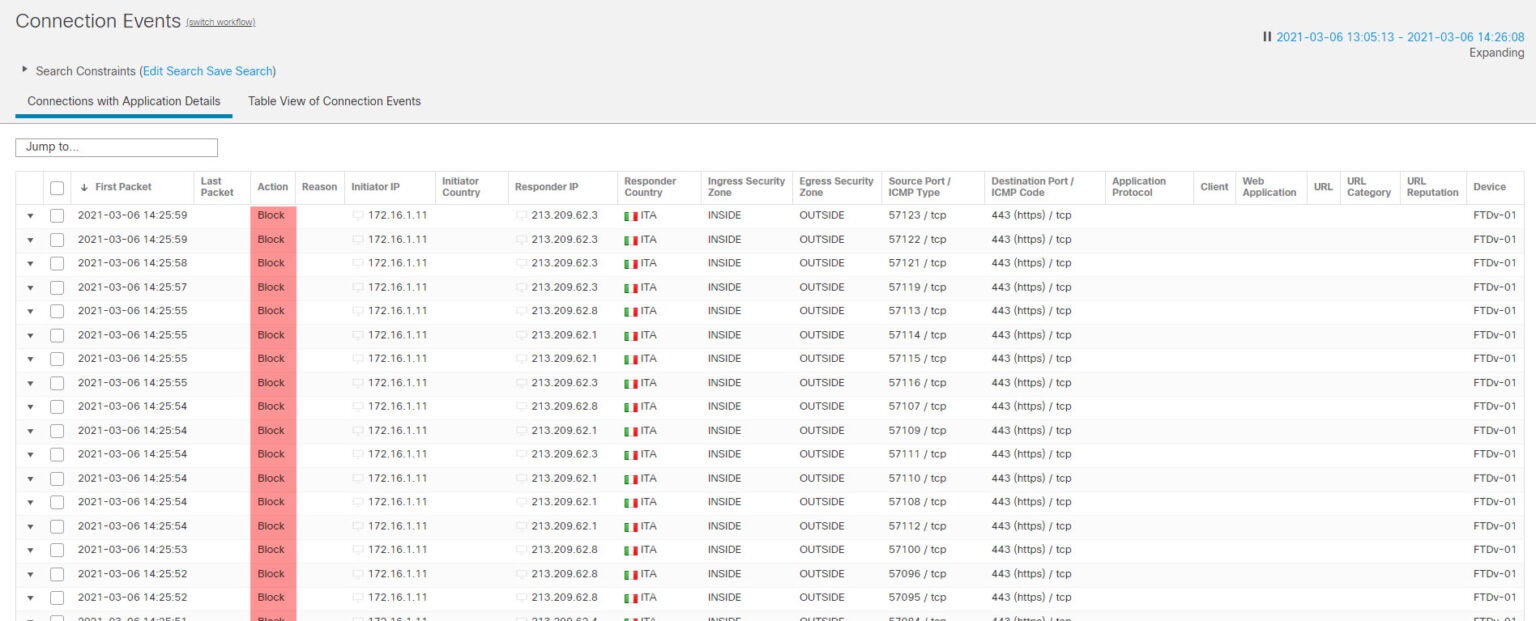1536x621 pixels.
Task: Sort by the Action column header
Action: (272, 187)
